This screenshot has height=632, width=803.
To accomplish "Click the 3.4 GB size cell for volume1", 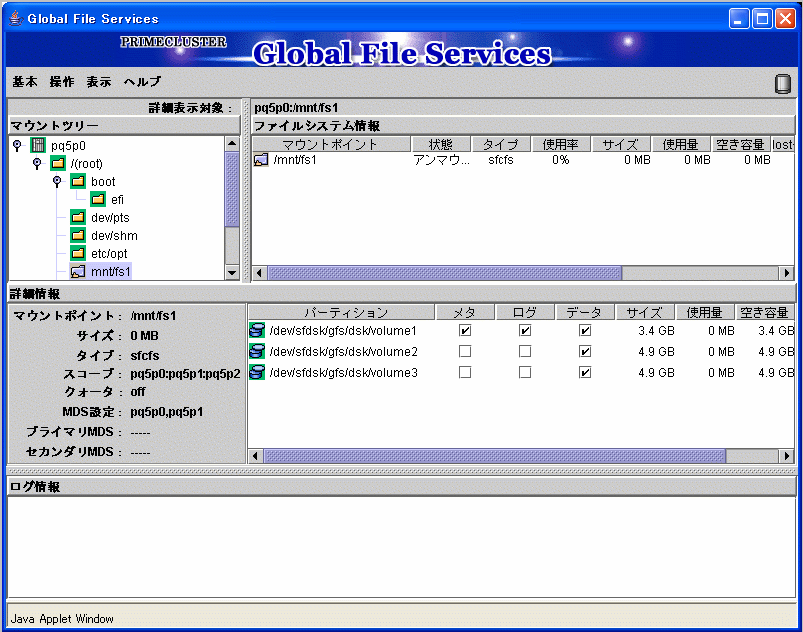I will coord(656,331).
